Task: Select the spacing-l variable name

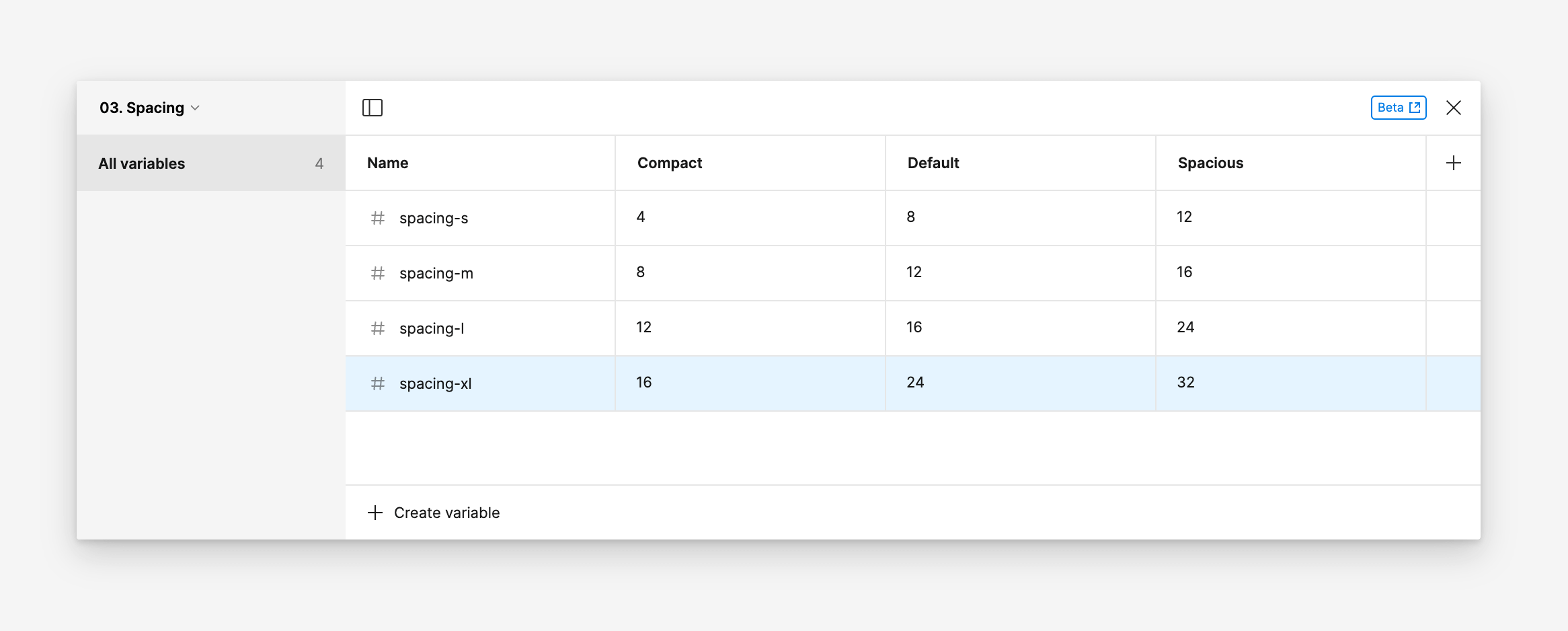Action: click(432, 328)
